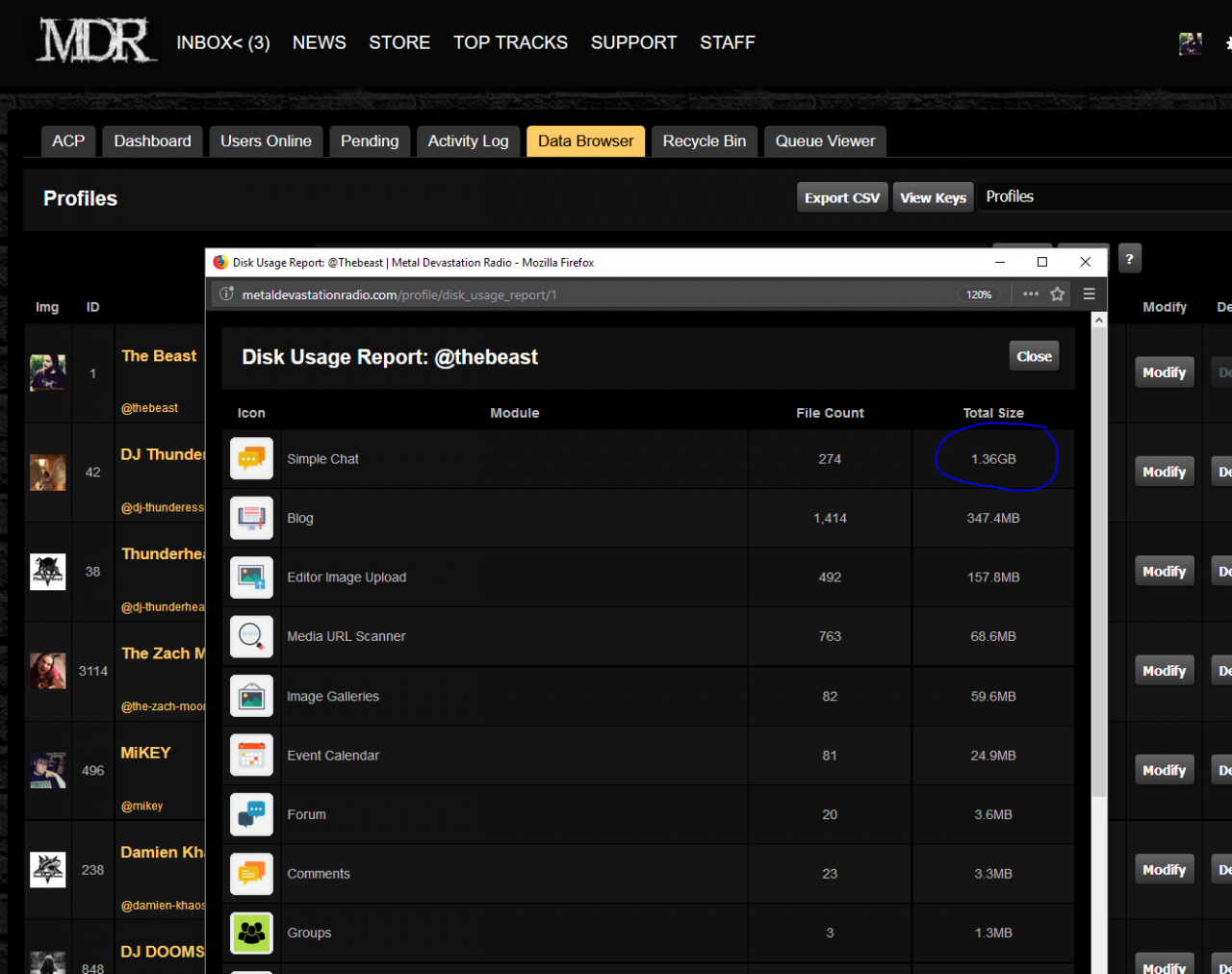Click the Firefox popup address bar URL
Screen dimensions: 1232x974
(399, 295)
